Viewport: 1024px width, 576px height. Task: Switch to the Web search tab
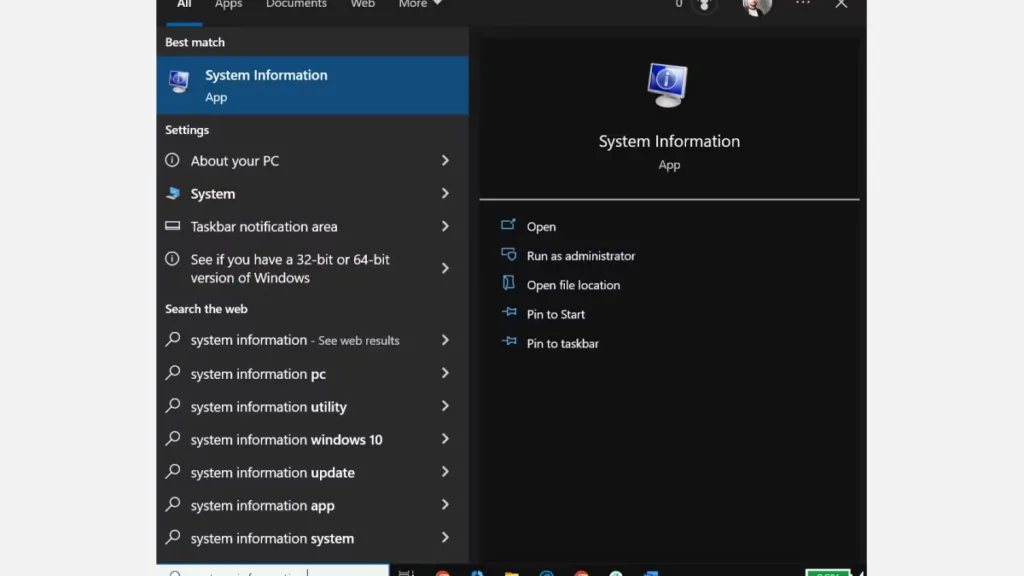(362, 5)
